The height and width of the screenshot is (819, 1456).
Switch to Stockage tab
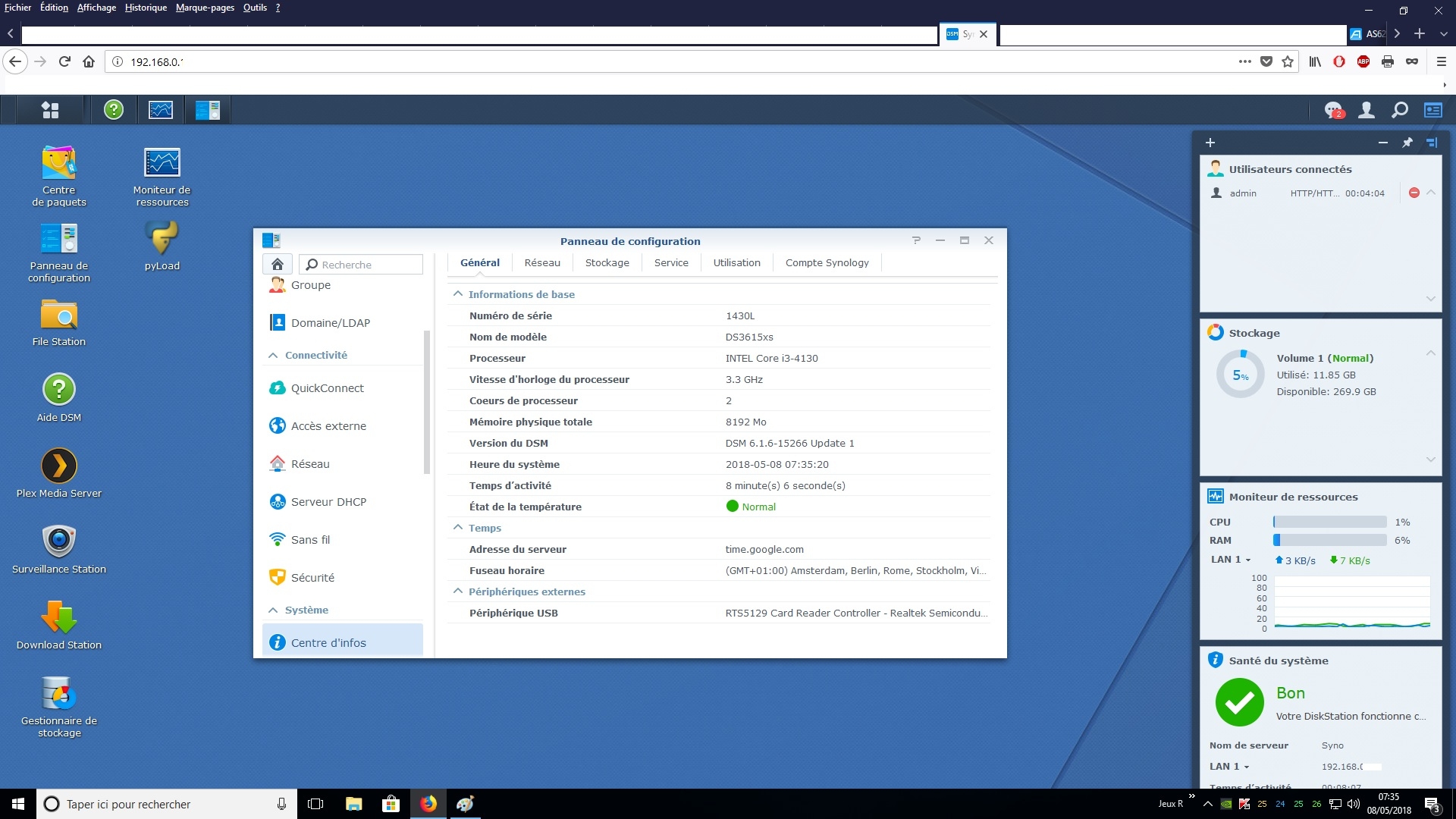tap(607, 263)
